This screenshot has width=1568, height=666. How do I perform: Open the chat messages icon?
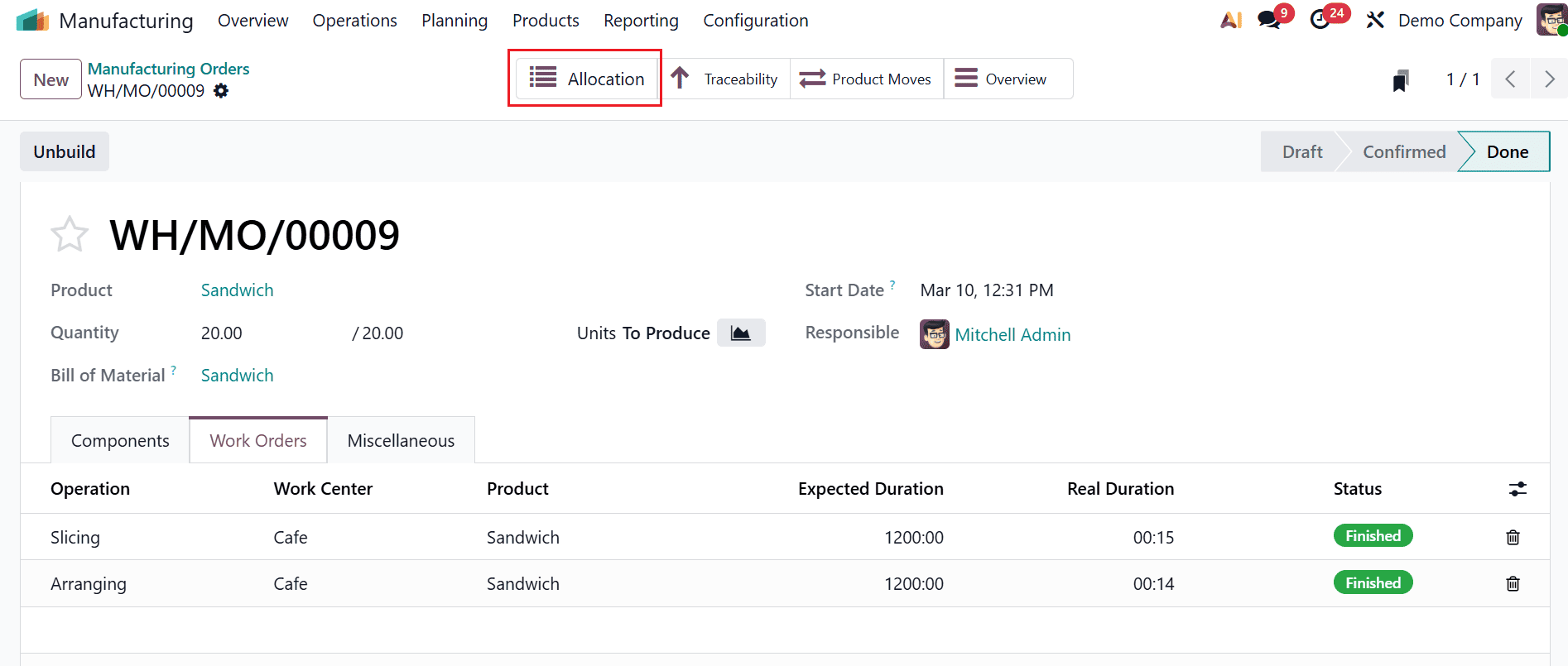pos(1268,20)
